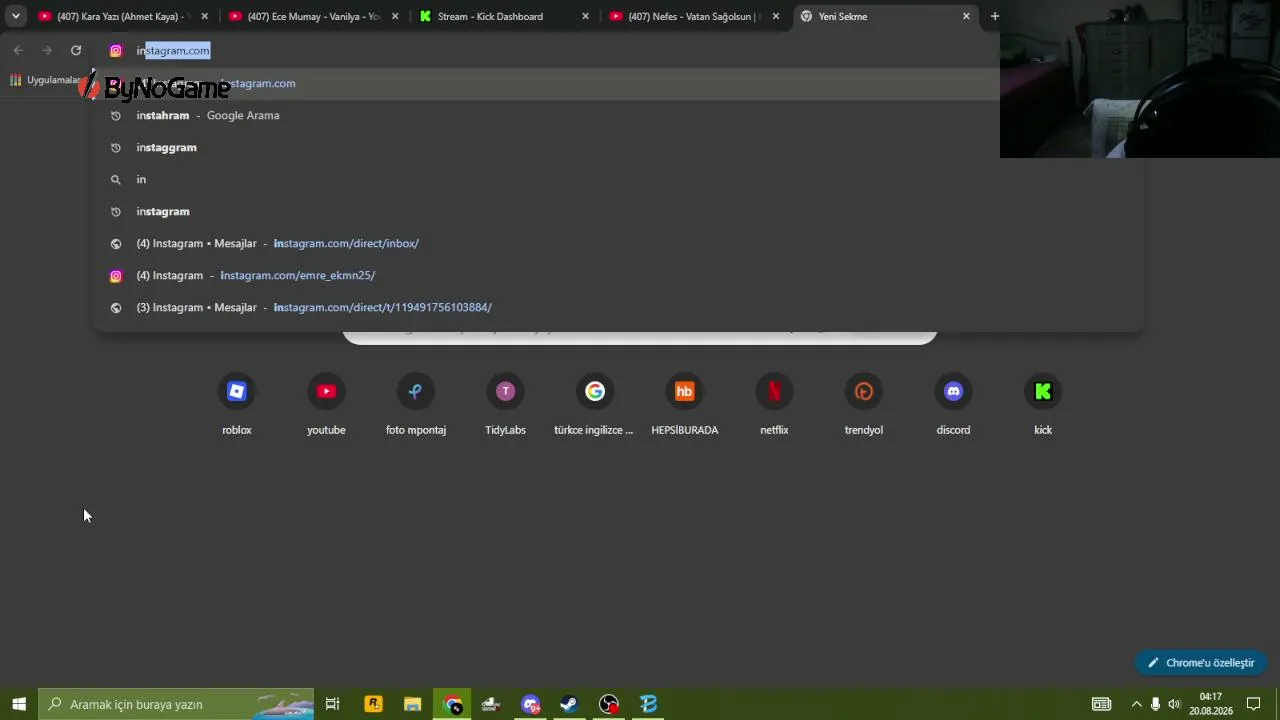
Task: Open the instagram.com/emre_ekmn25/ suggestion
Action: [x=618, y=275]
